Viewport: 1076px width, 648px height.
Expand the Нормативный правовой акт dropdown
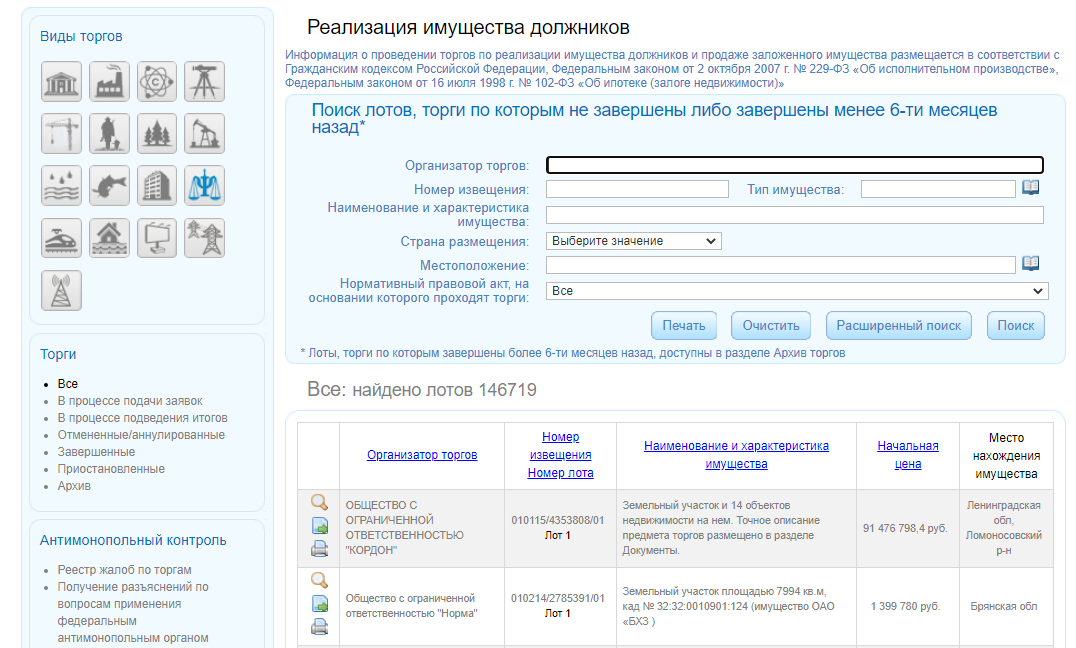click(x=797, y=291)
